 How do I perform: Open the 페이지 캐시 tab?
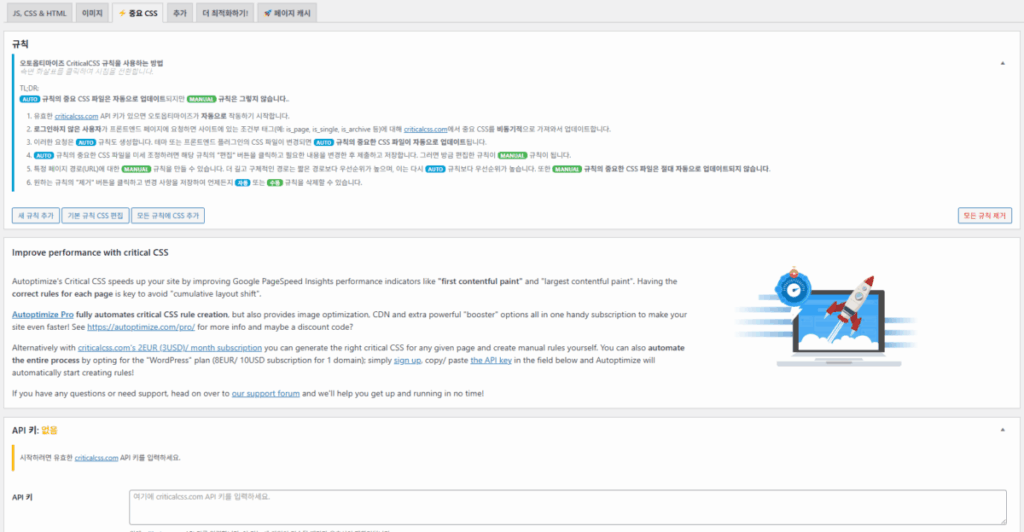(x=289, y=13)
